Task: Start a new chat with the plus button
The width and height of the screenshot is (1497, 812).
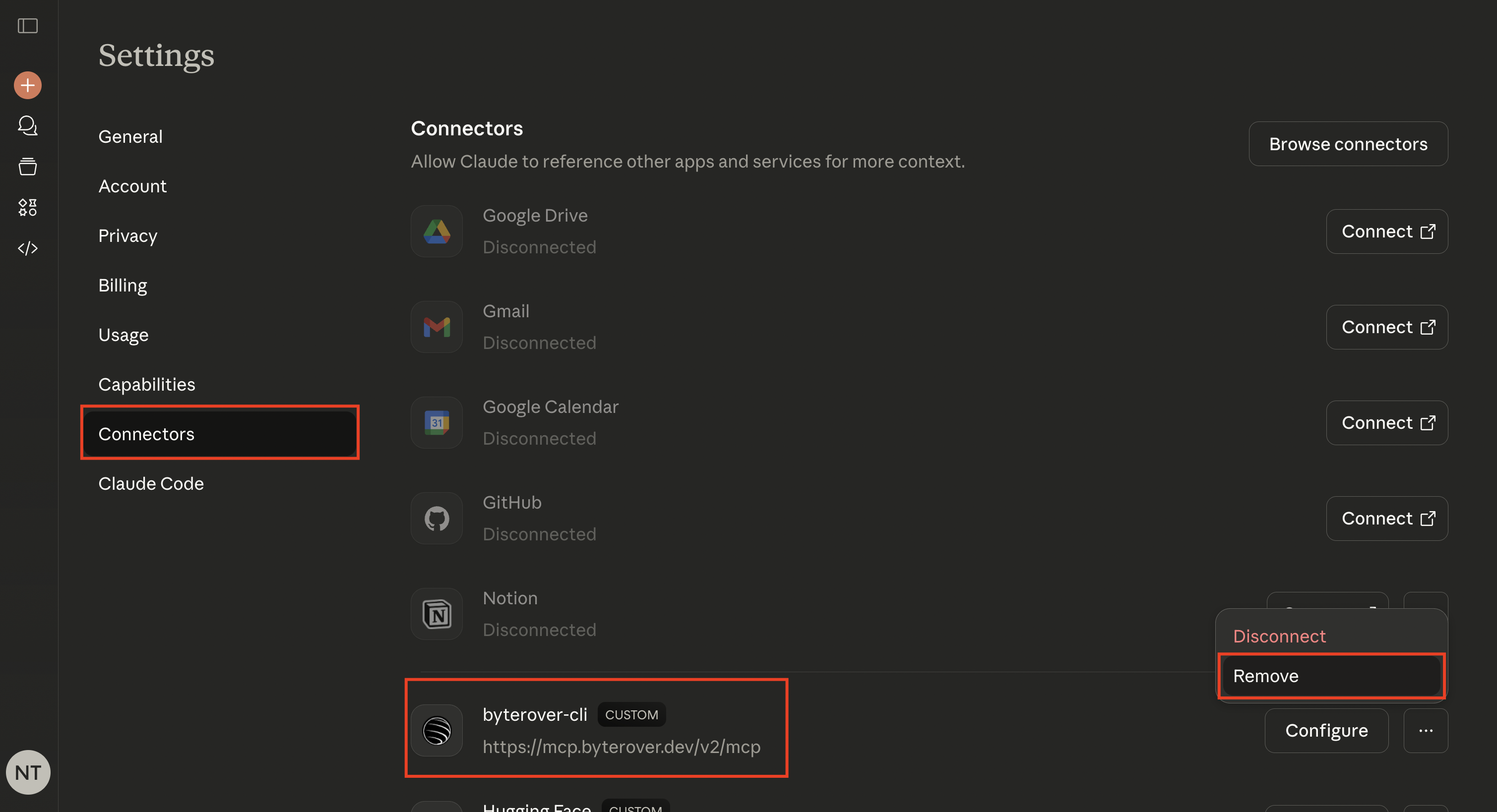Action: point(27,85)
